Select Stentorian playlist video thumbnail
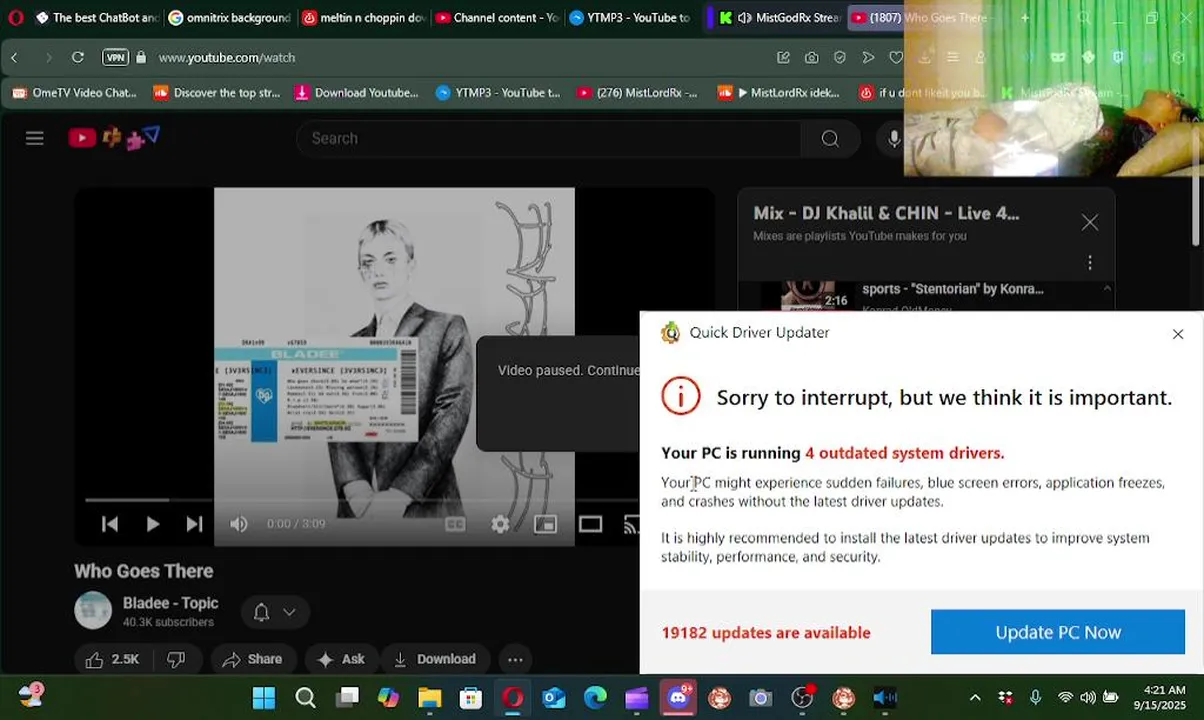The image size is (1204, 720). (807, 296)
